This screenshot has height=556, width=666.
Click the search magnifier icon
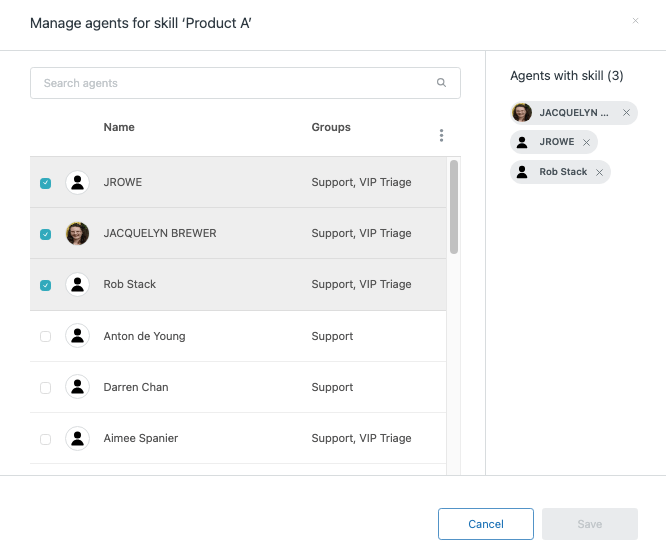coord(441,83)
